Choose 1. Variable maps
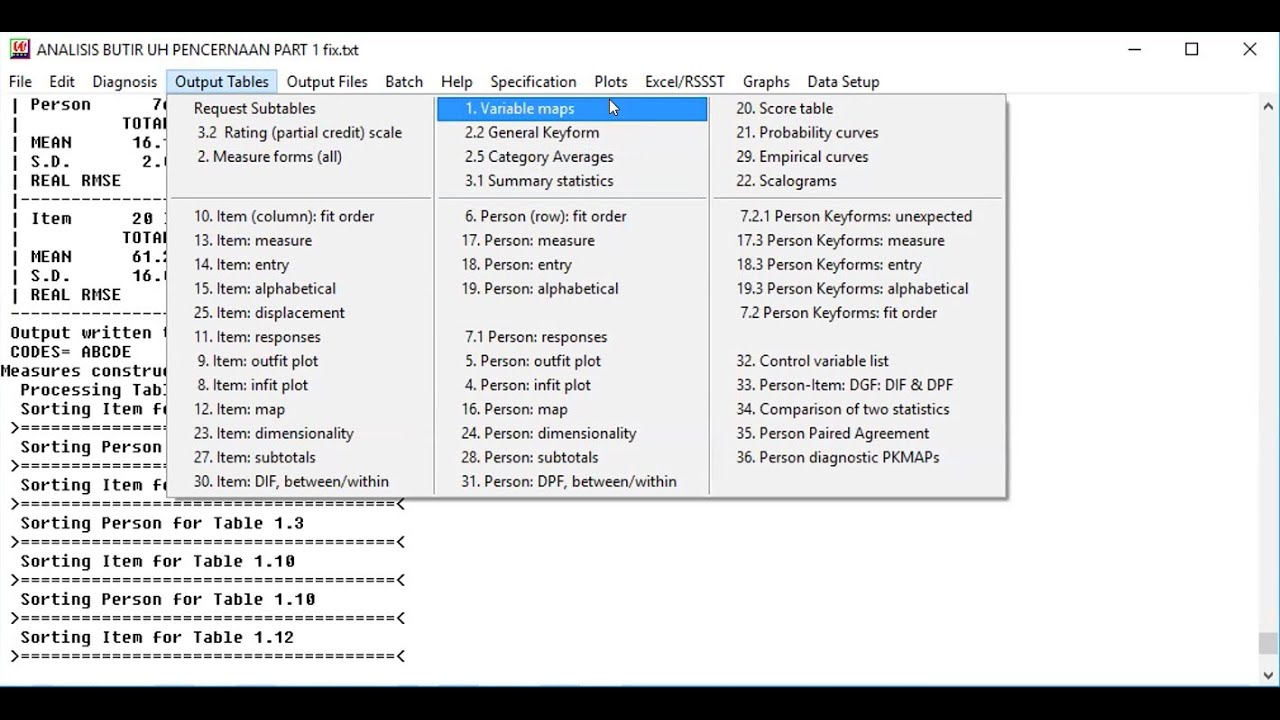The width and height of the screenshot is (1280, 720). [572, 108]
